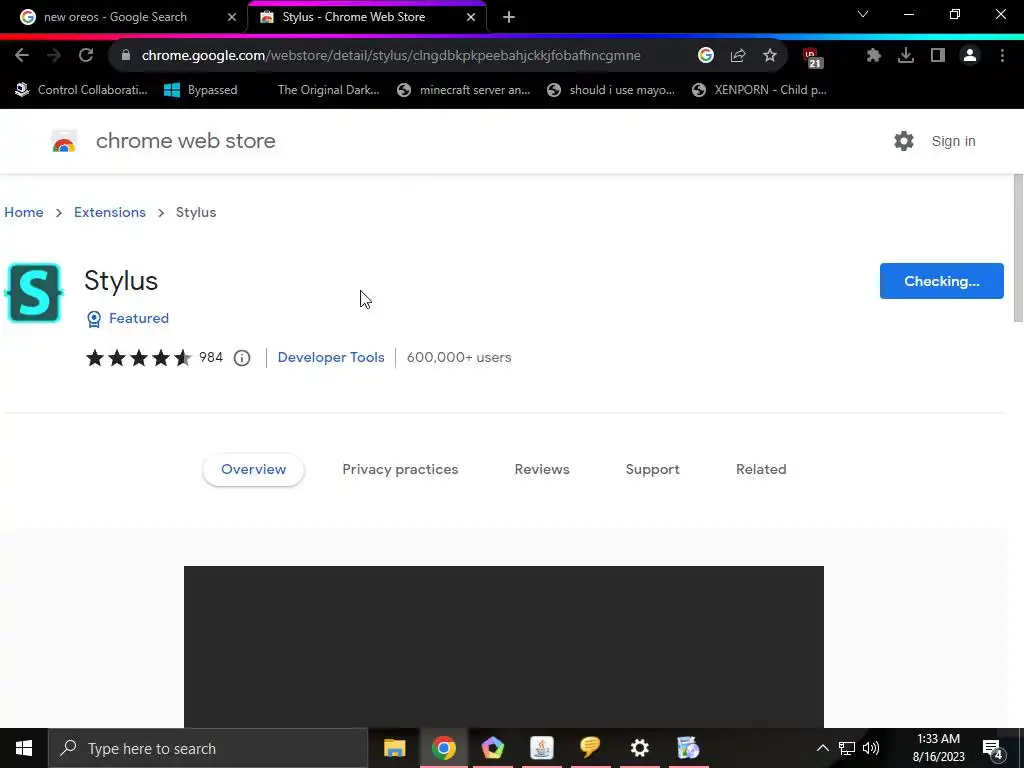Click the Sign in link

(953, 141)
